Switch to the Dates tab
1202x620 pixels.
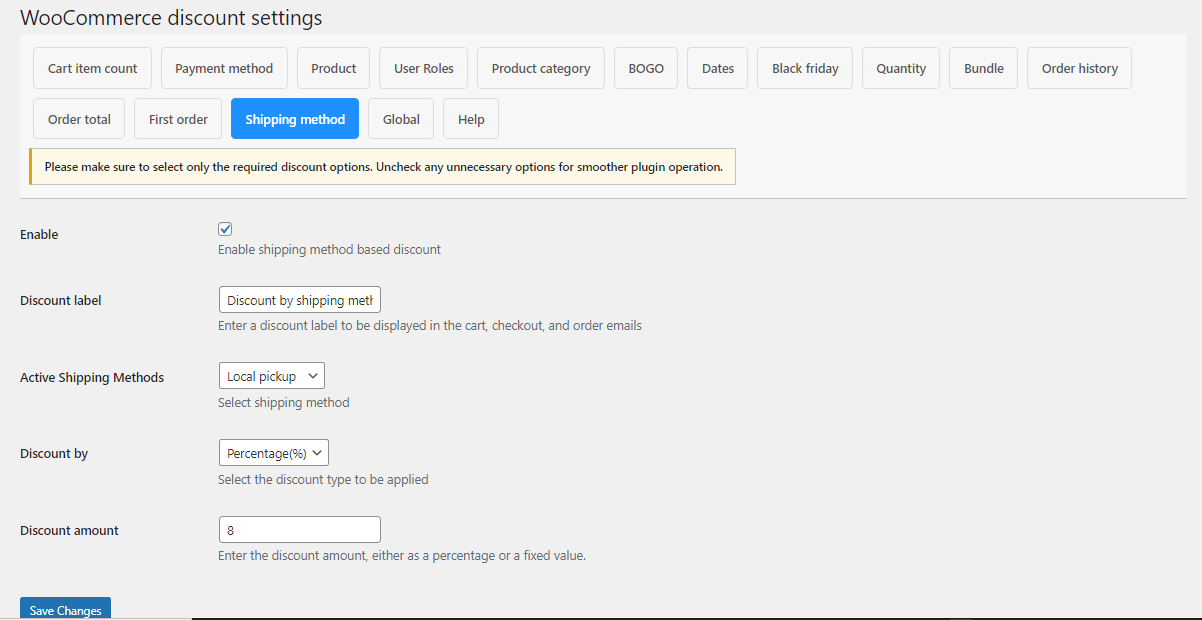click(717, 67)
